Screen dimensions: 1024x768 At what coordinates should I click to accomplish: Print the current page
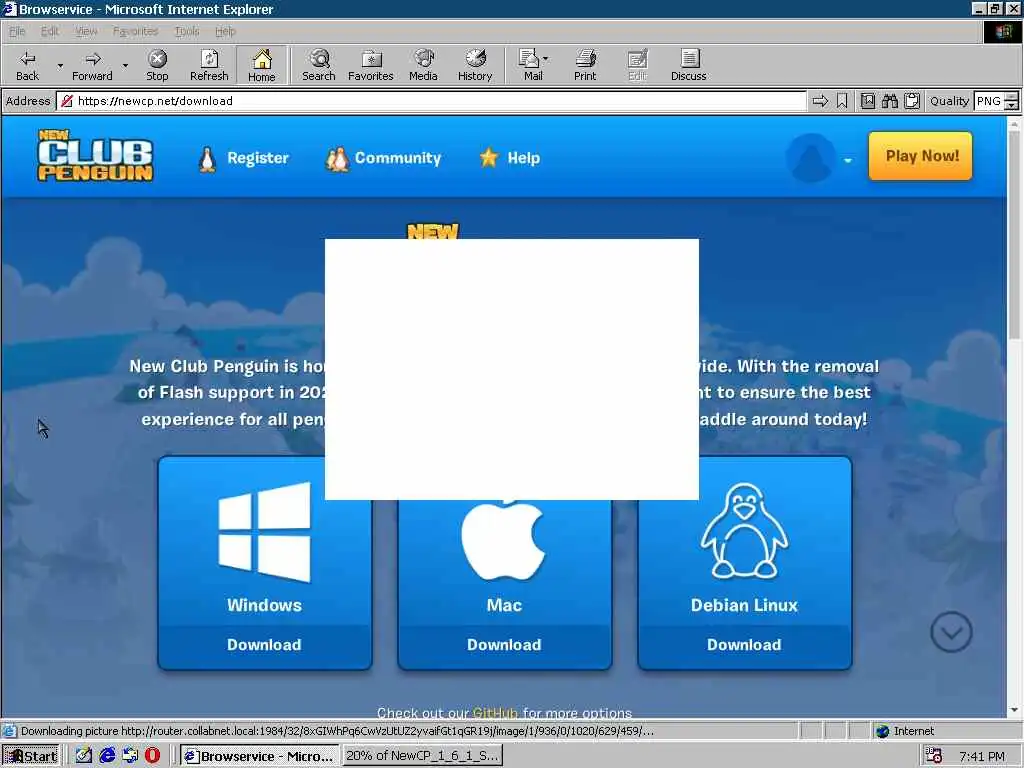click(585, 65)
